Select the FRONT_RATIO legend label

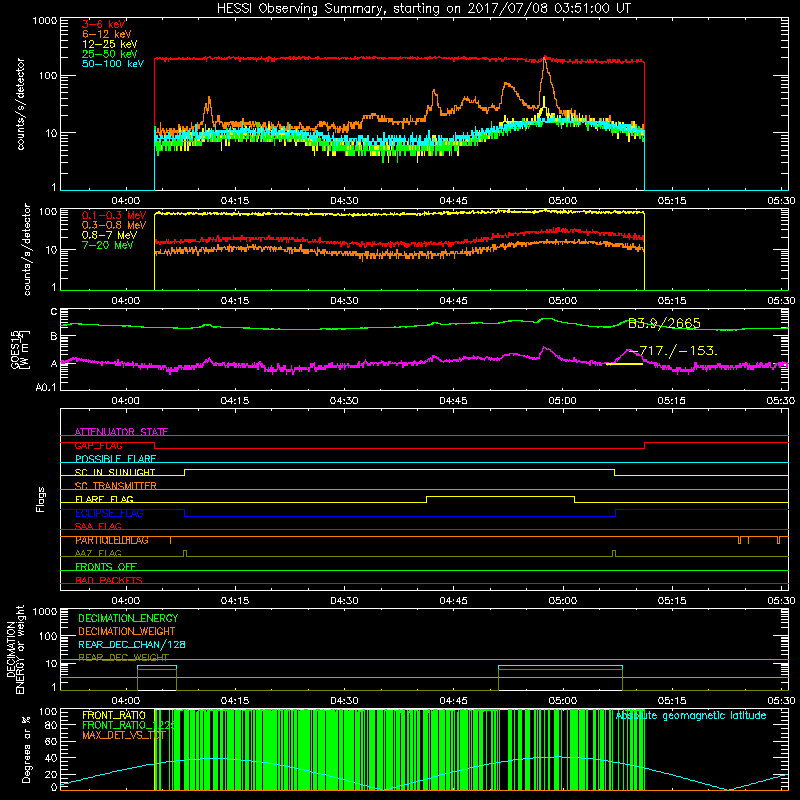point(114,715)
